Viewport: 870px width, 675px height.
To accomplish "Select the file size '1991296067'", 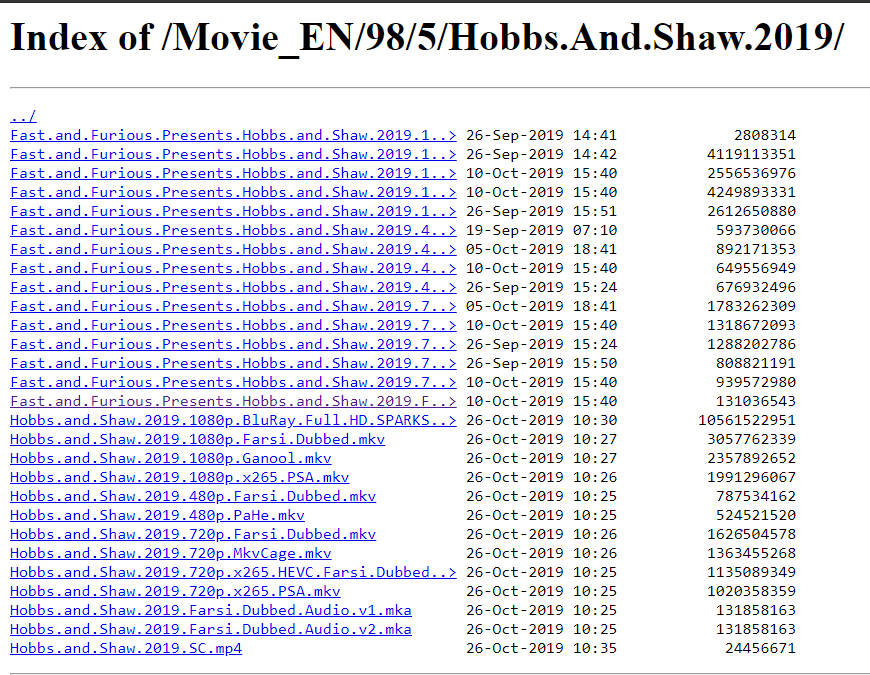I will pos(751,477).
